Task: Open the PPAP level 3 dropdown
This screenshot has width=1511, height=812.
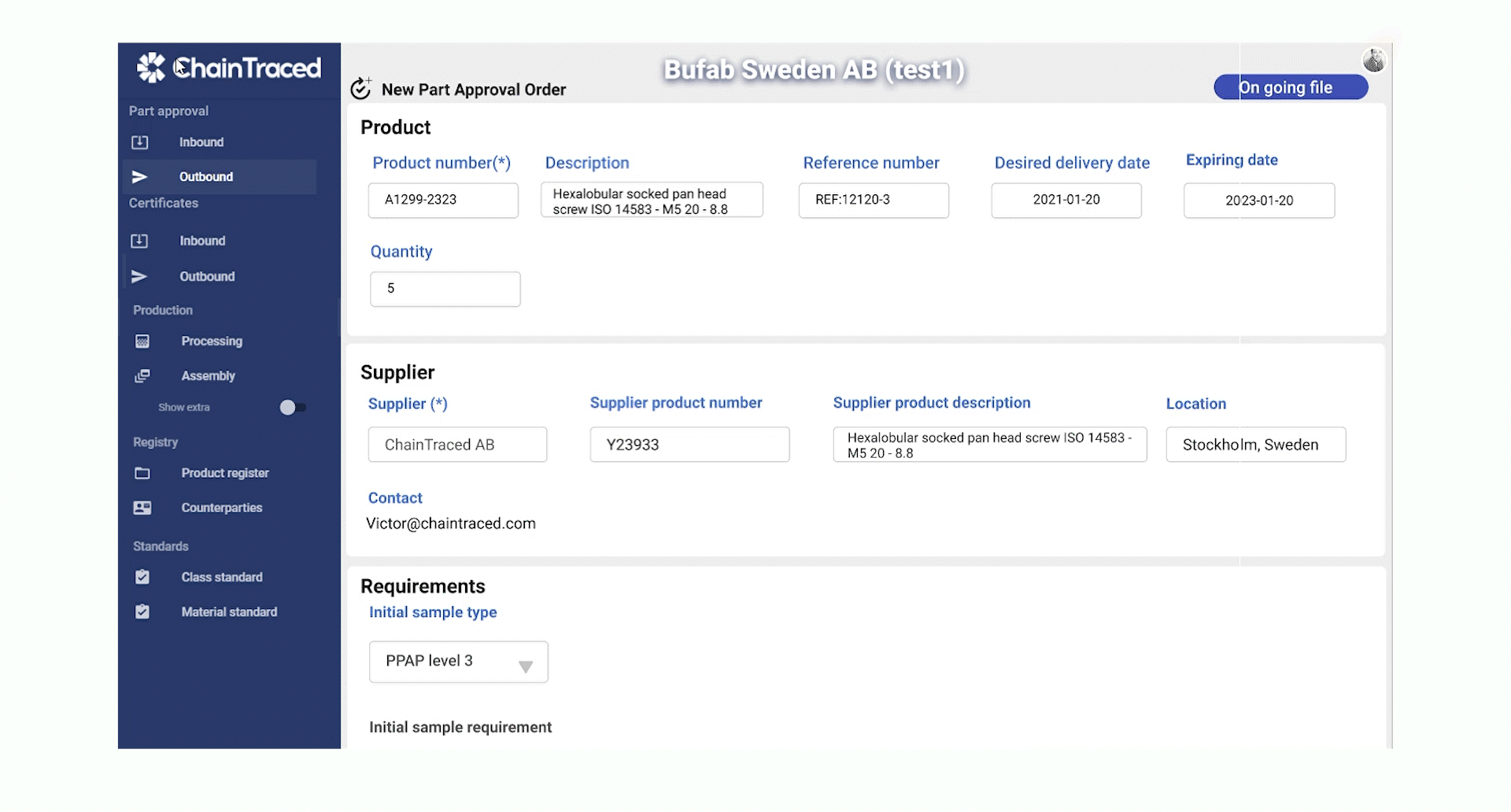Action: pyautogui.click(x=459, y=662)
